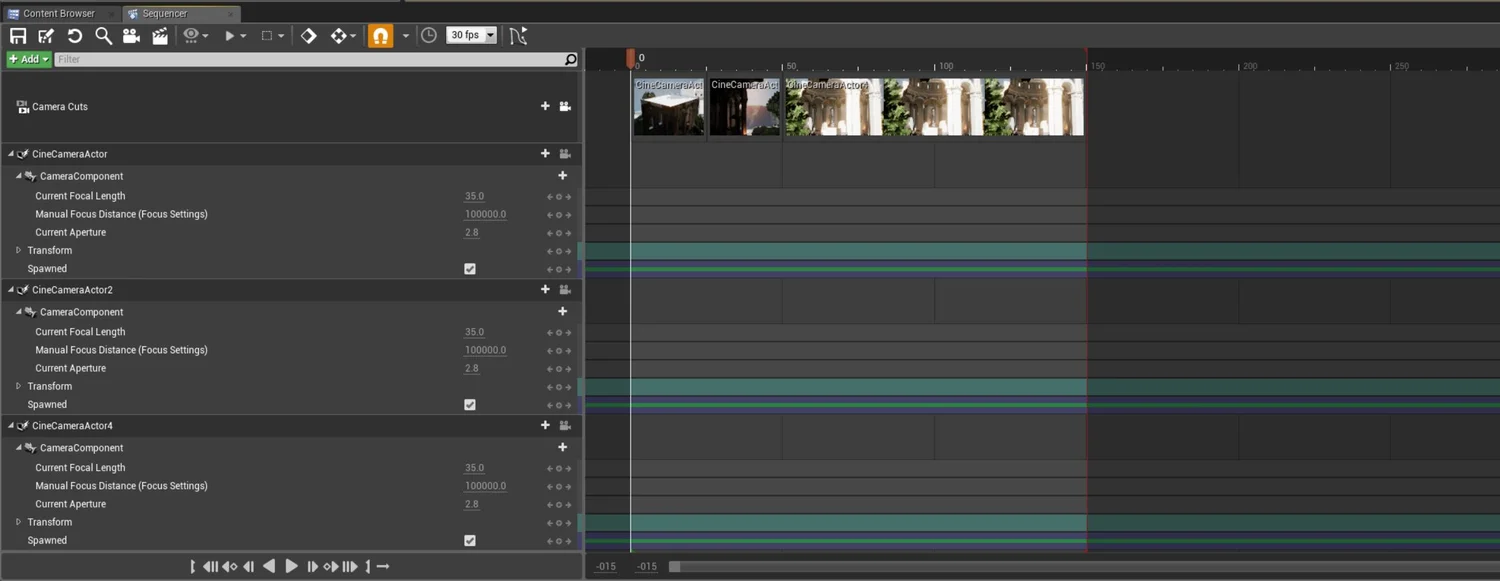Open the time snapping interval clock
The image size is (1500, 581).
pyautogui.click(x=428, y=35)
